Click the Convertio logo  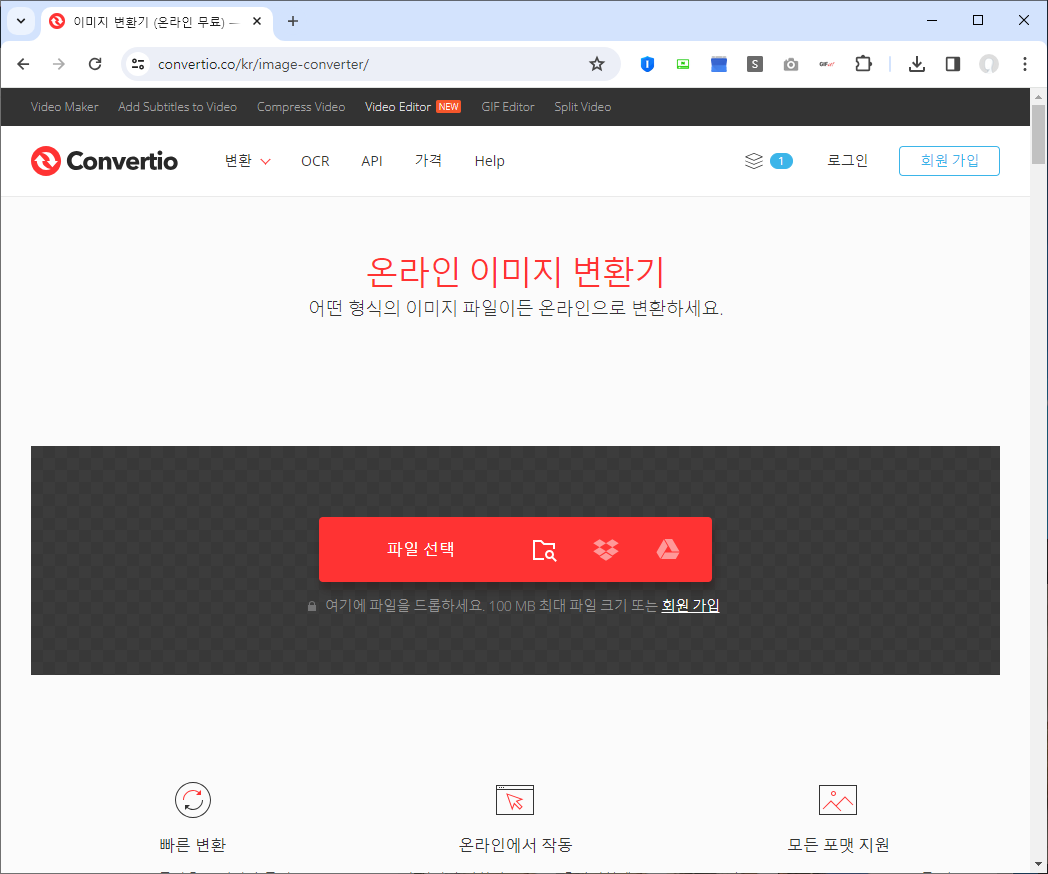(x=104, y=160)
